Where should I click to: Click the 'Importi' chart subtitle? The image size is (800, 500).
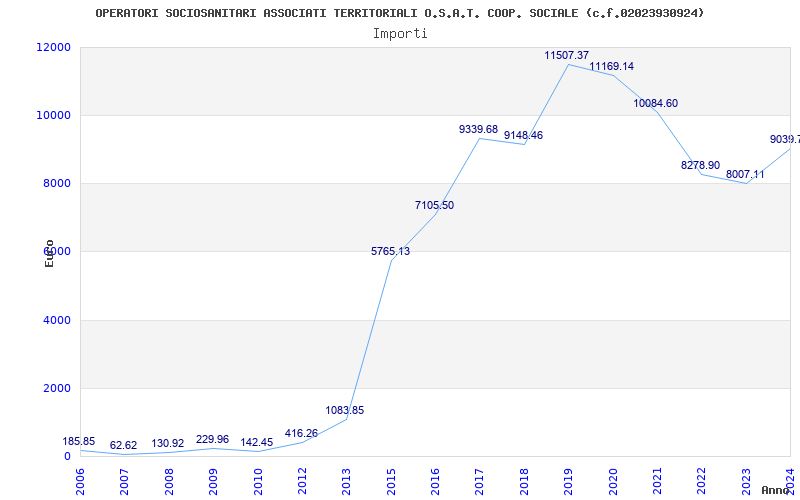pos(400,34)
